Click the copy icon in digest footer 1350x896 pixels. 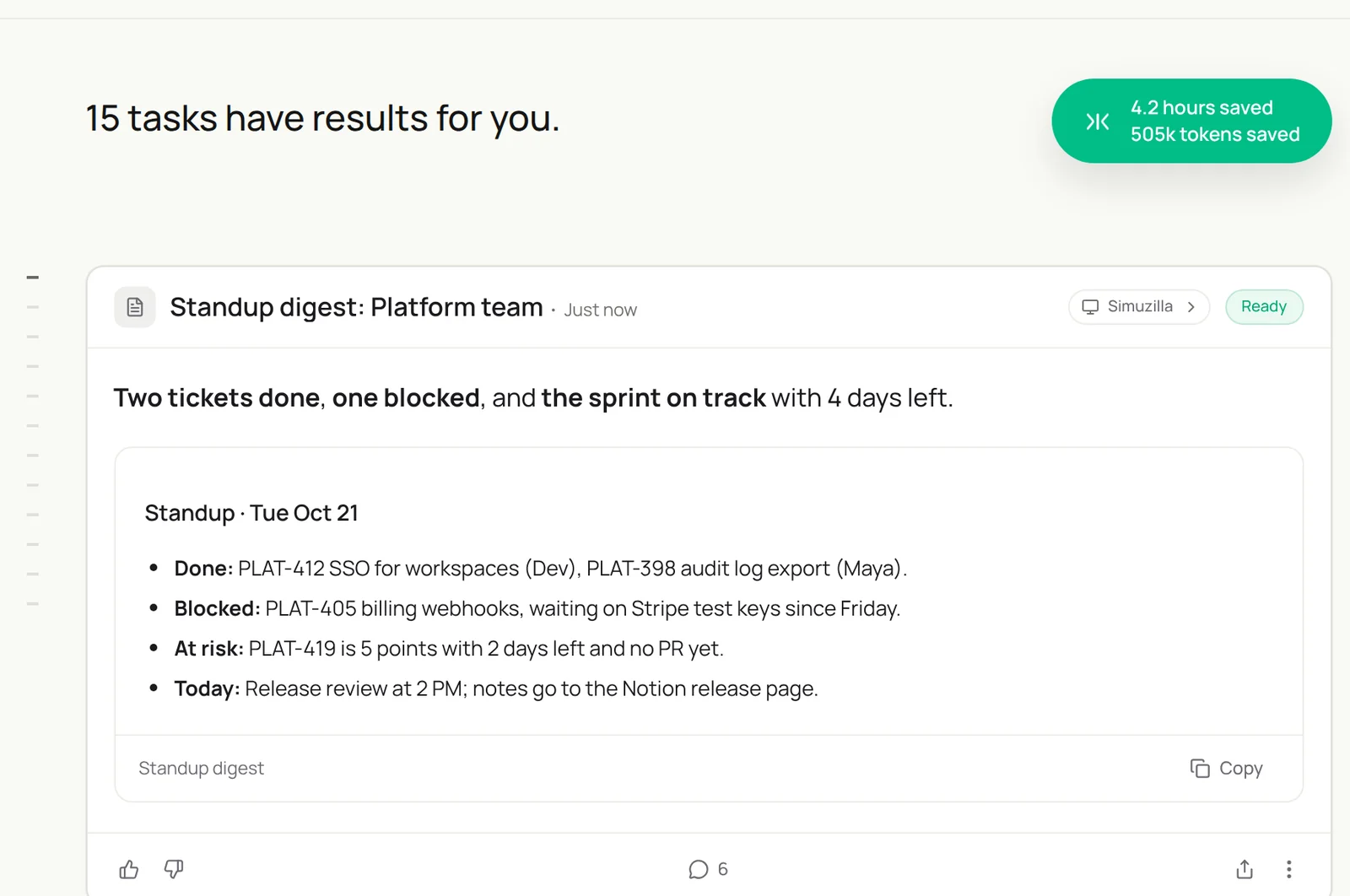coord(1200,768)
